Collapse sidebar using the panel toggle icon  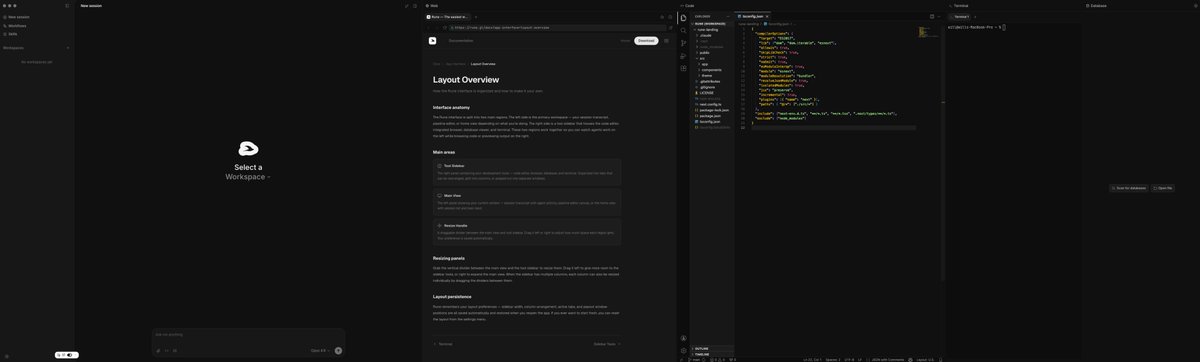(67, 5)
